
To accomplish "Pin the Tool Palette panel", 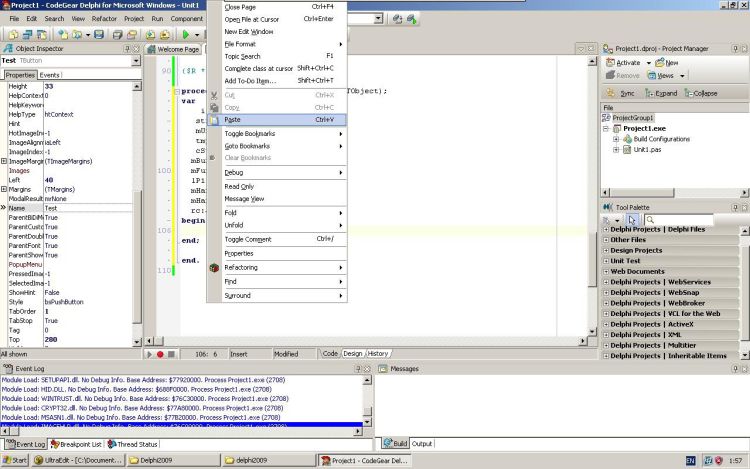I will [x=736, y=207].
